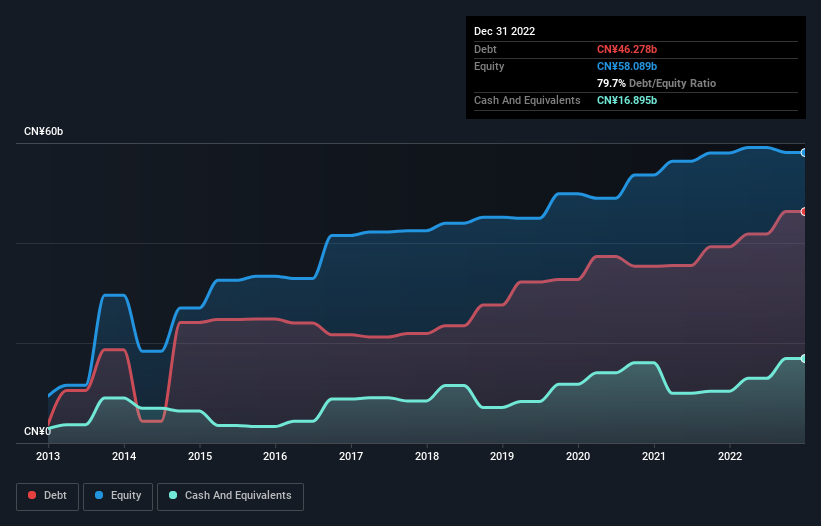This screenshot has width=821, height=526.
Task: Click the 2021 x-axis label
Action: coord(654,456)
